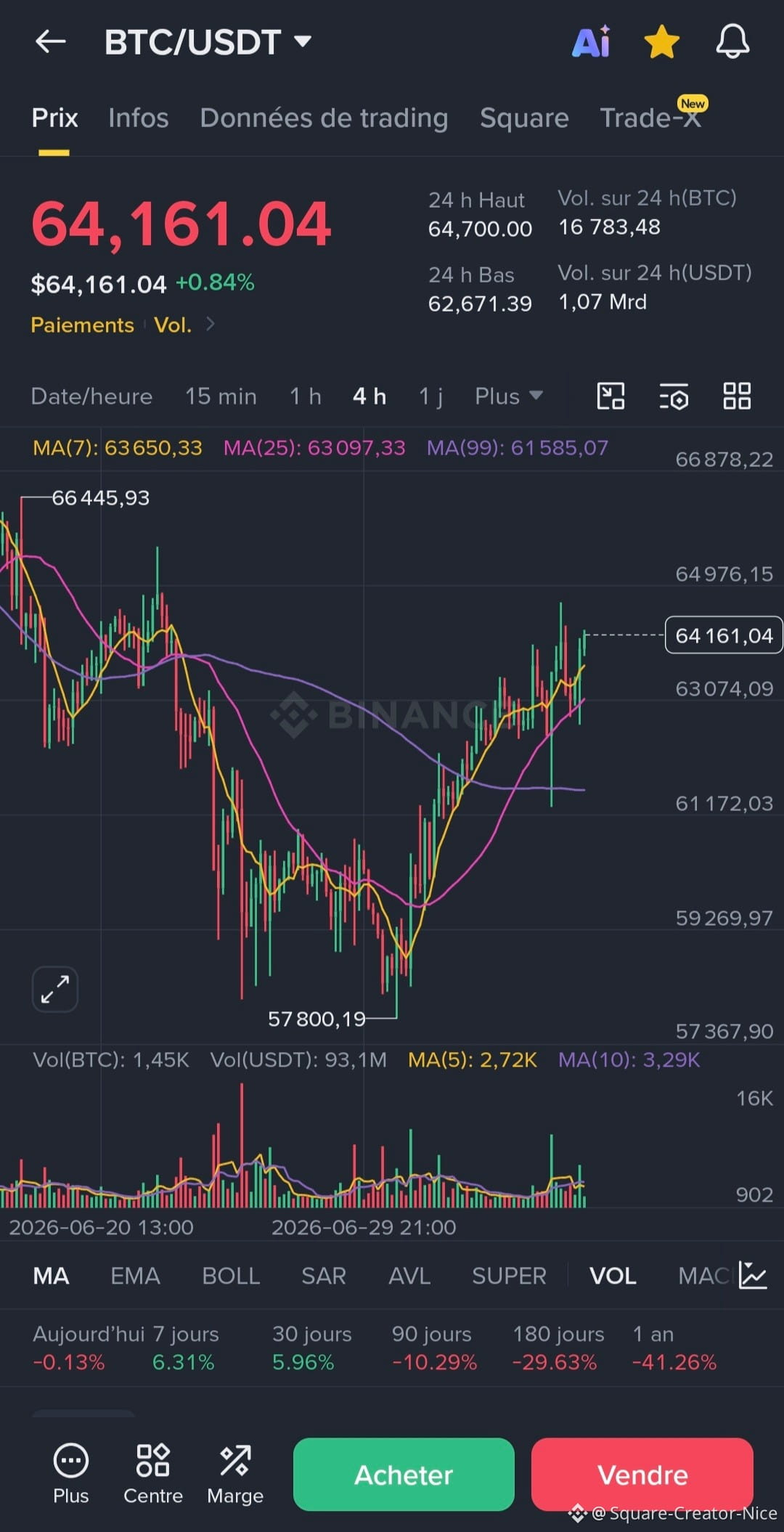Tap the MA(7) indicator value
784x1532 pixels.
click(118, 448)
